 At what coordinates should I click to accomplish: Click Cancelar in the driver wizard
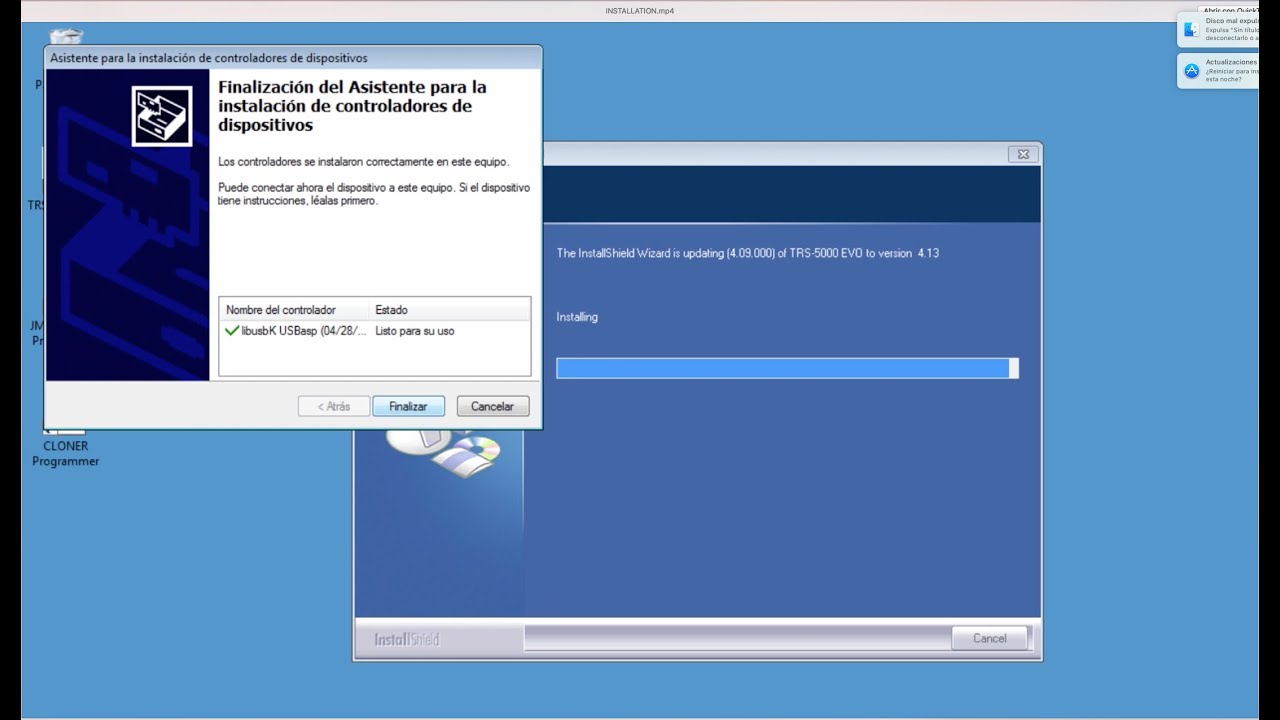pyautogui.click(x=492, y=406)
